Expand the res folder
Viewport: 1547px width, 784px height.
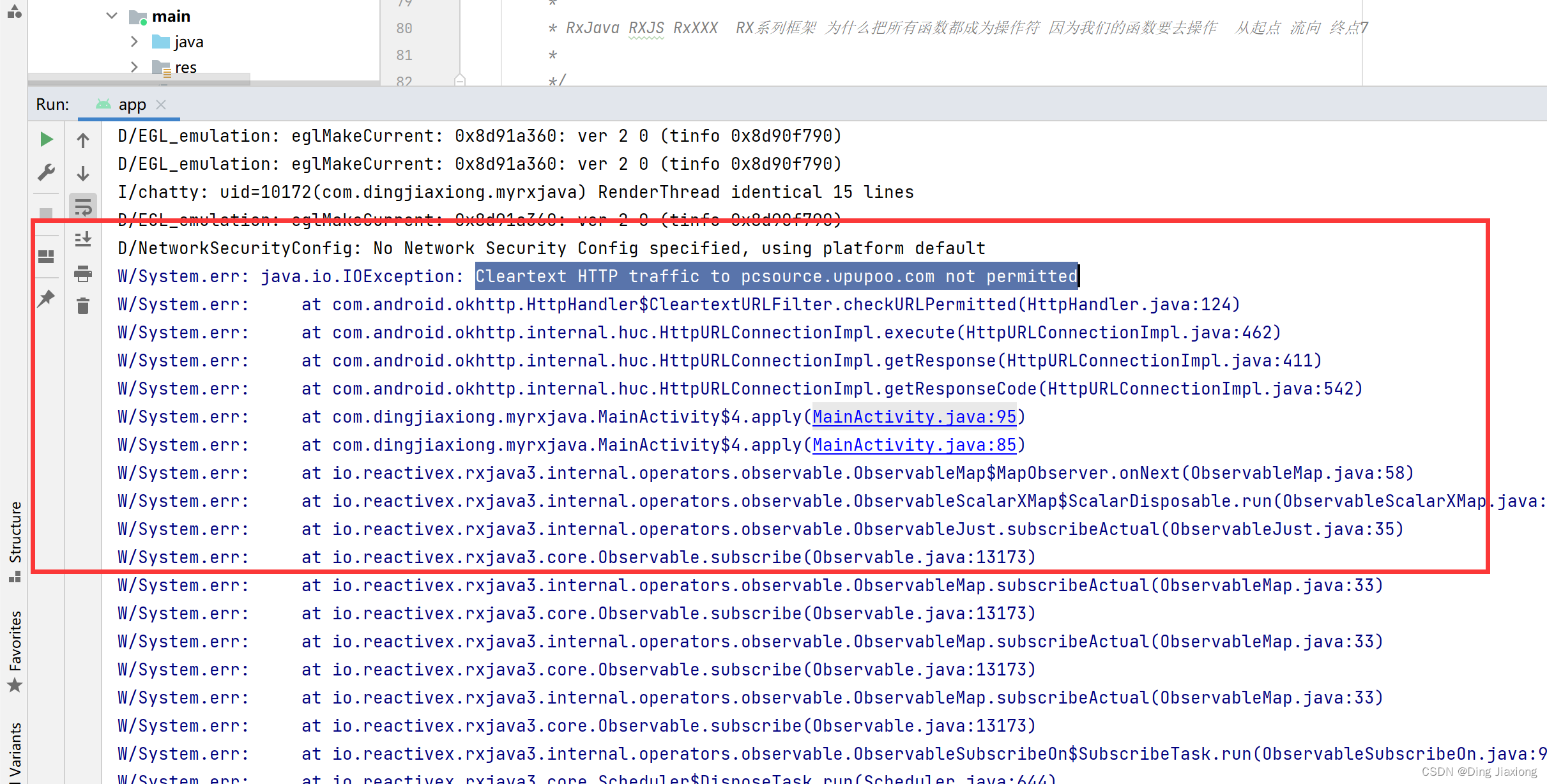[x=134, y=67]
